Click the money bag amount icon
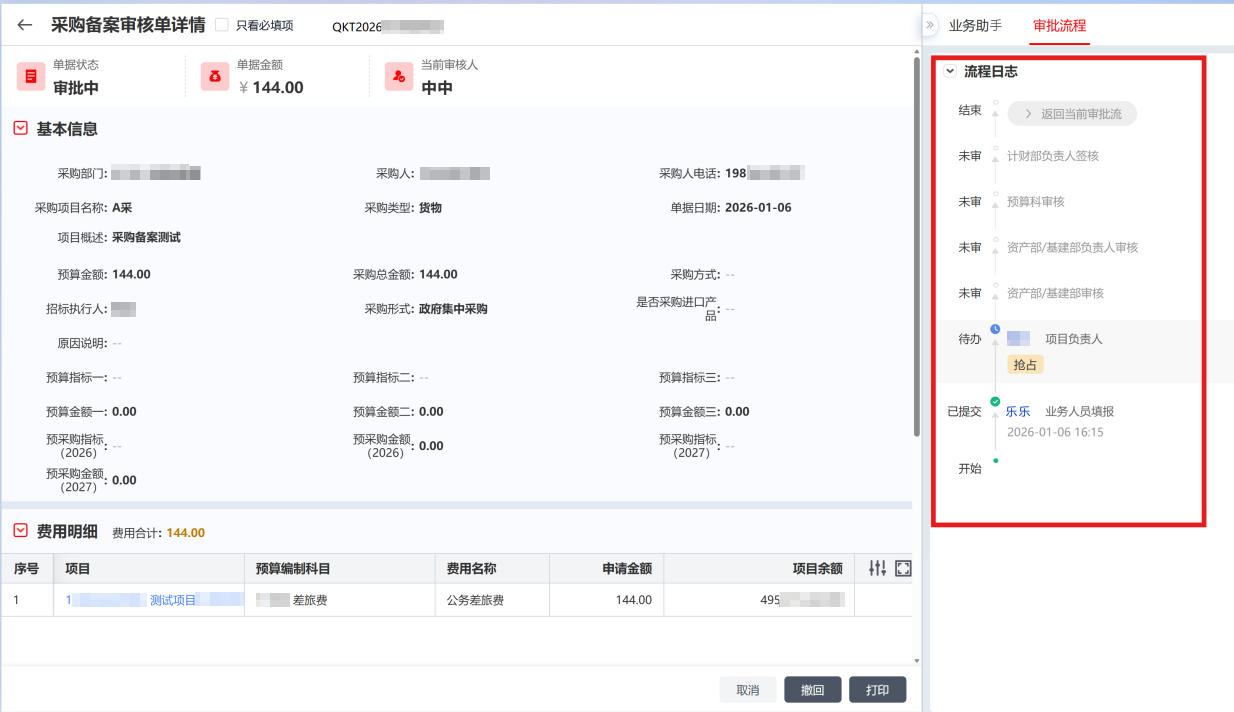Image resolution: width=1234 pixels, height=712 pixels. click(215, 77)
